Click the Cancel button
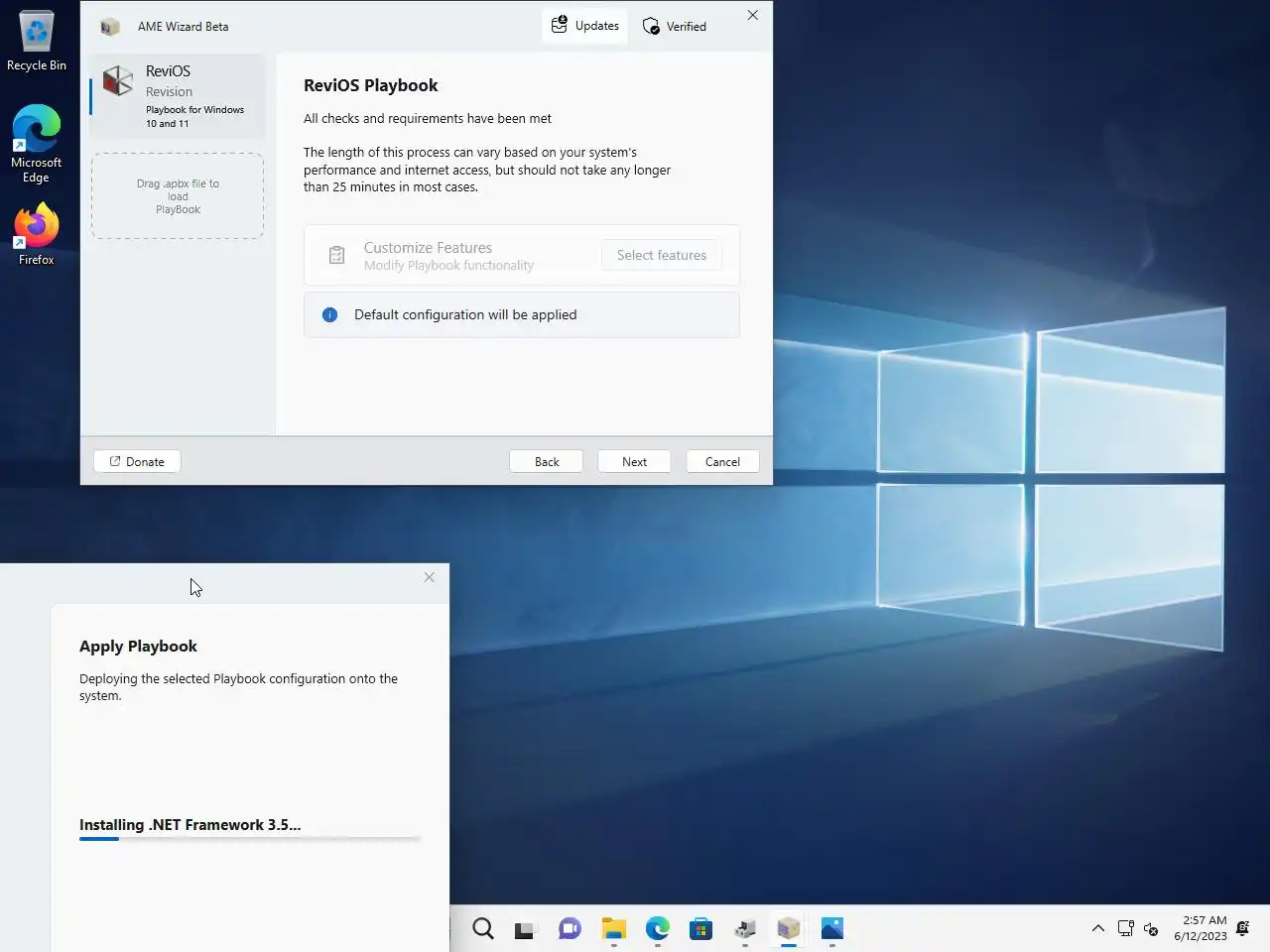This screenshot has height=952, width=1270. coord(722,461)
